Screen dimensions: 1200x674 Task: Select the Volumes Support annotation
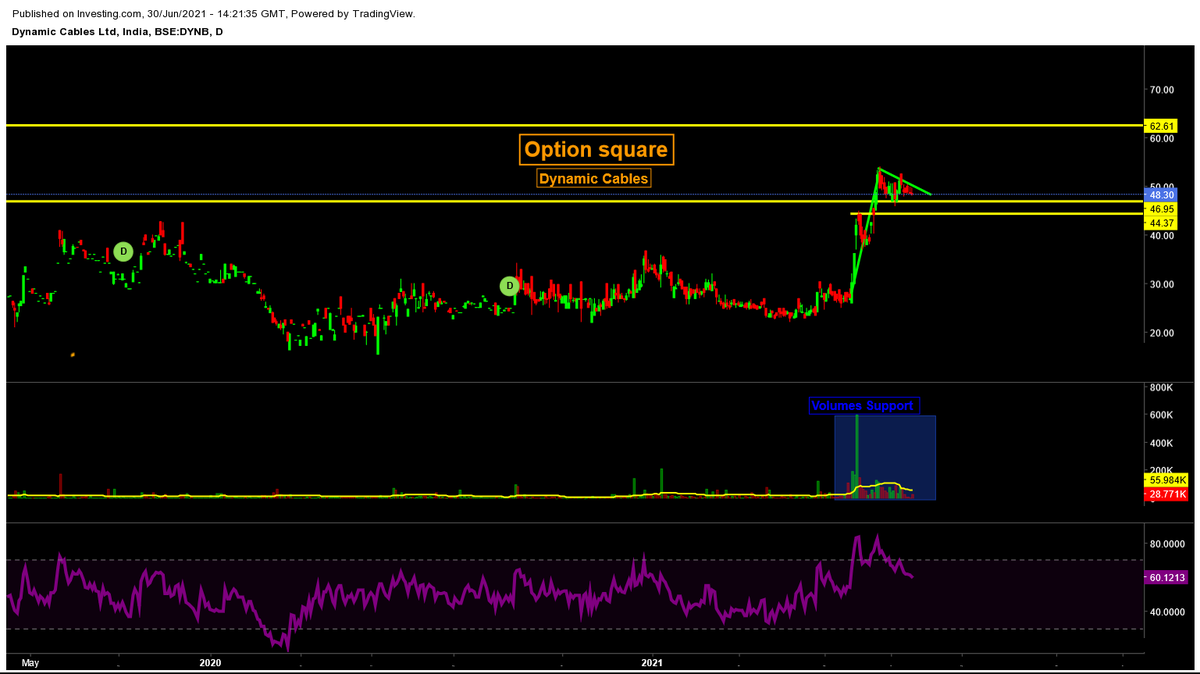[864, 405]
